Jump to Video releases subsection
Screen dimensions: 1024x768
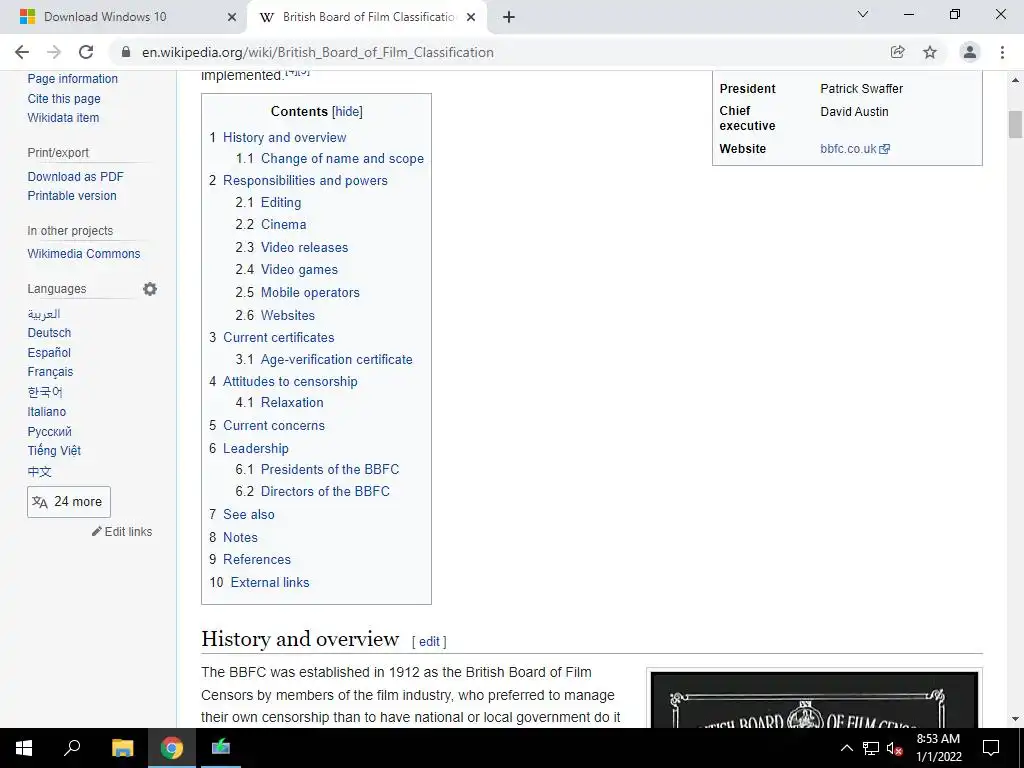(x=304, y=248)
